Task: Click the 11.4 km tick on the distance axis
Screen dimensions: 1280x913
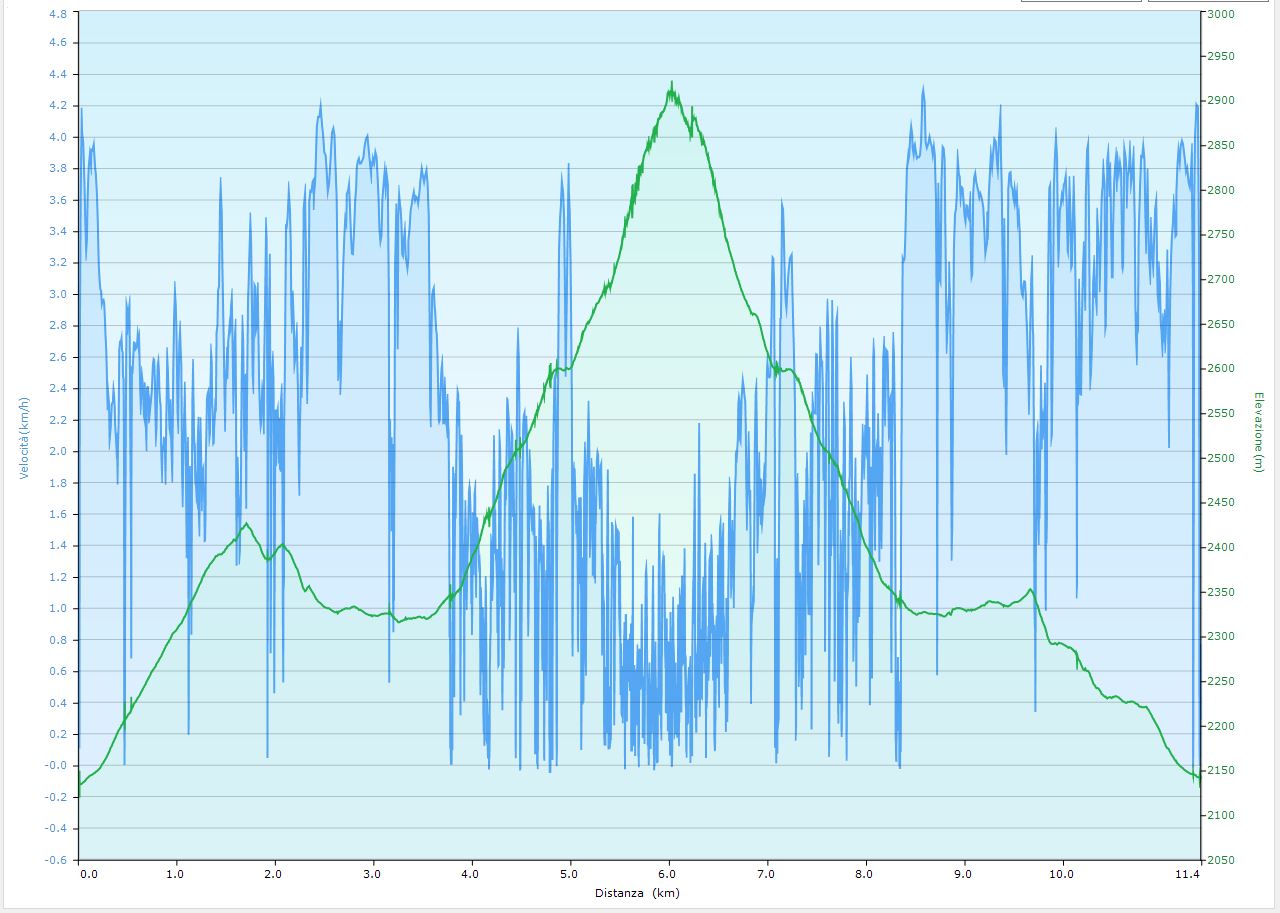Action: point(1188,875)
